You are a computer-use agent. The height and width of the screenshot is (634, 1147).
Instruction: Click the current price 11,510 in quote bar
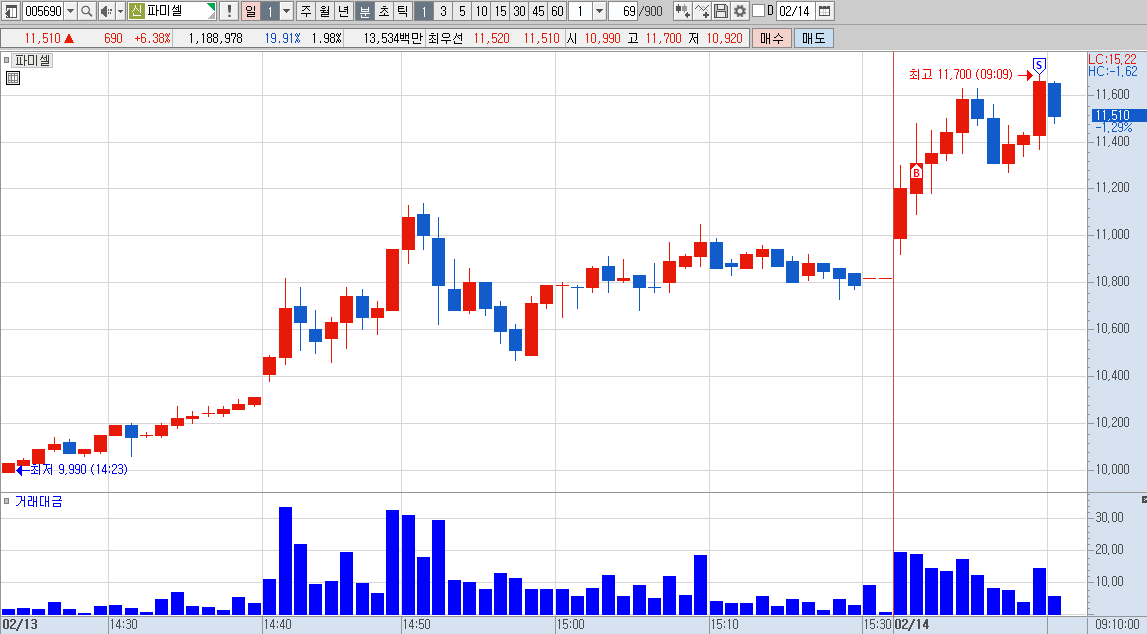pyautogui.click(x=42, y=38)
